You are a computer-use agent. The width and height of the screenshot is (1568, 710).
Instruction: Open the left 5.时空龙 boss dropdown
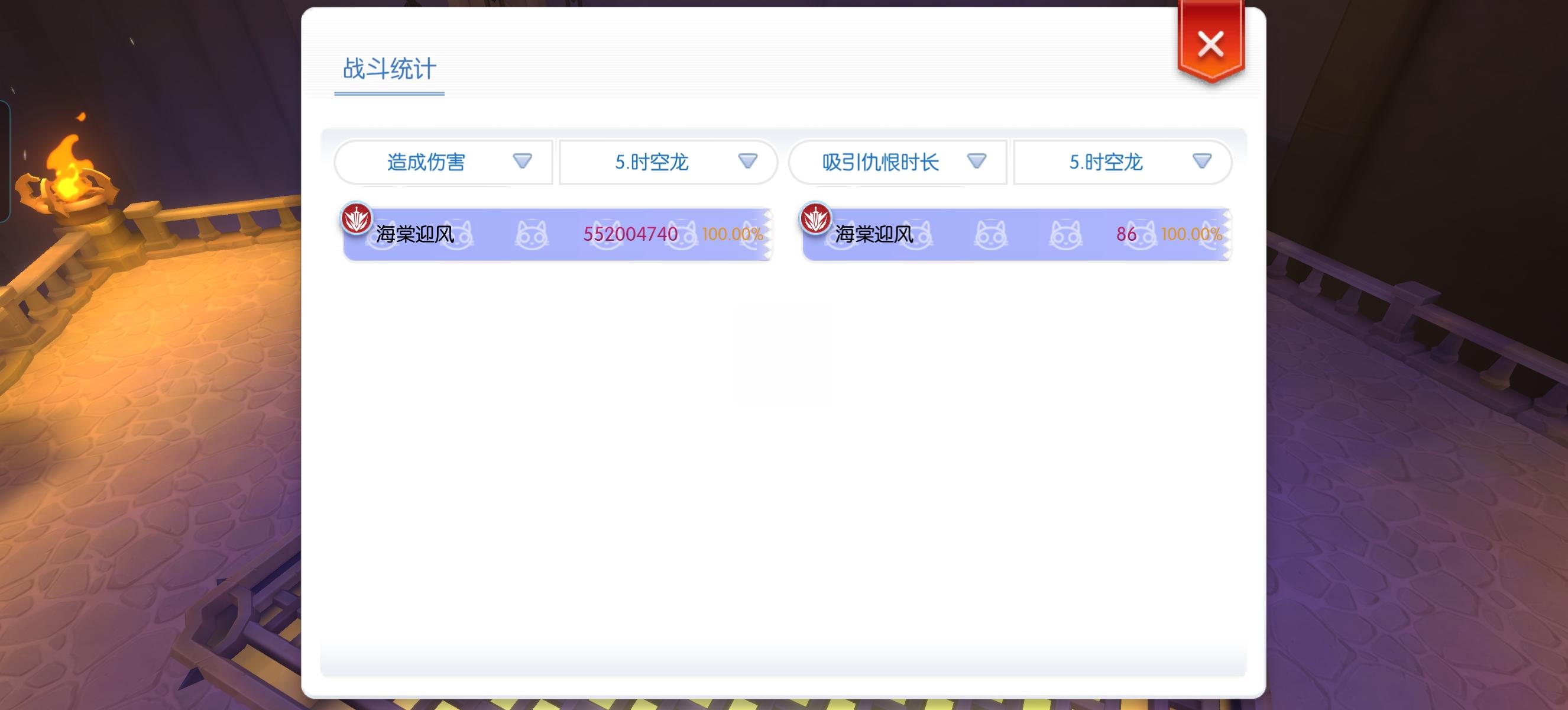pyautogui.click(x=668, y=162)
